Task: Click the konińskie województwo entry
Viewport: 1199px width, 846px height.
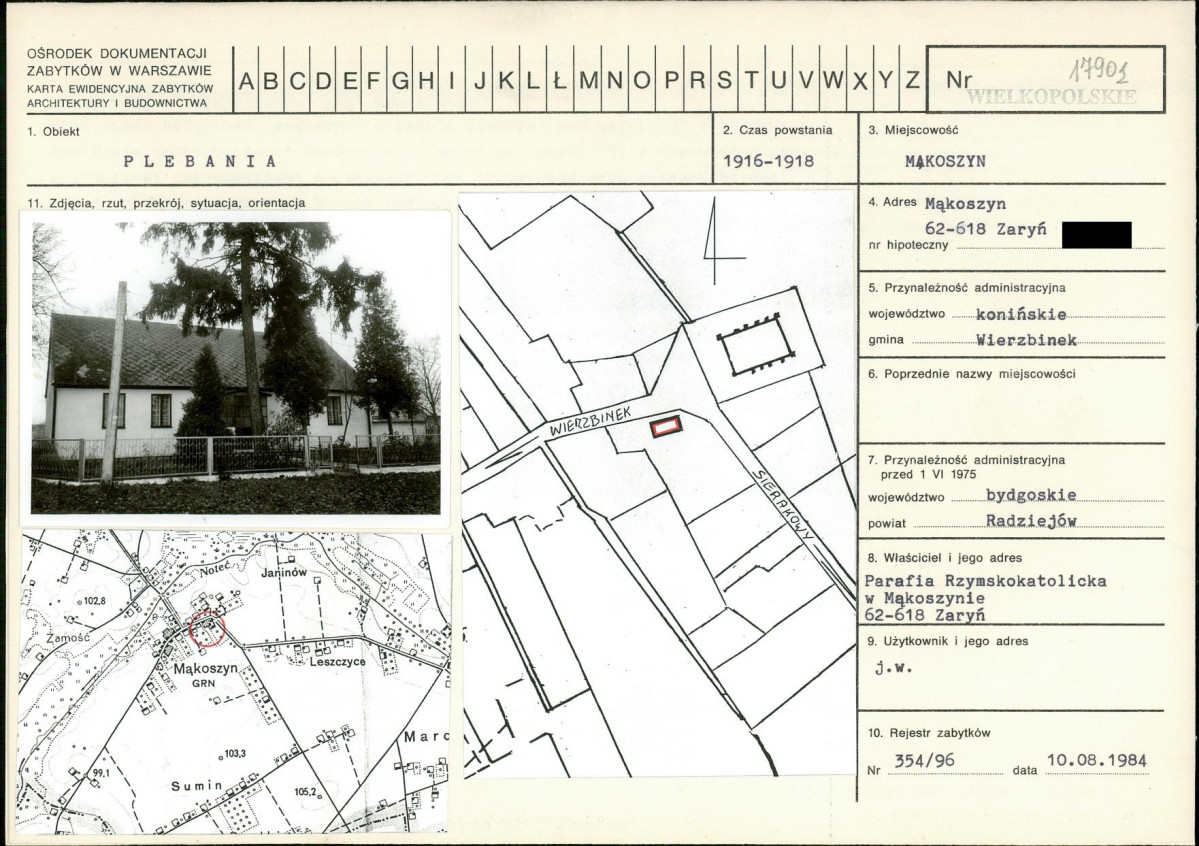Action: 1021,314
